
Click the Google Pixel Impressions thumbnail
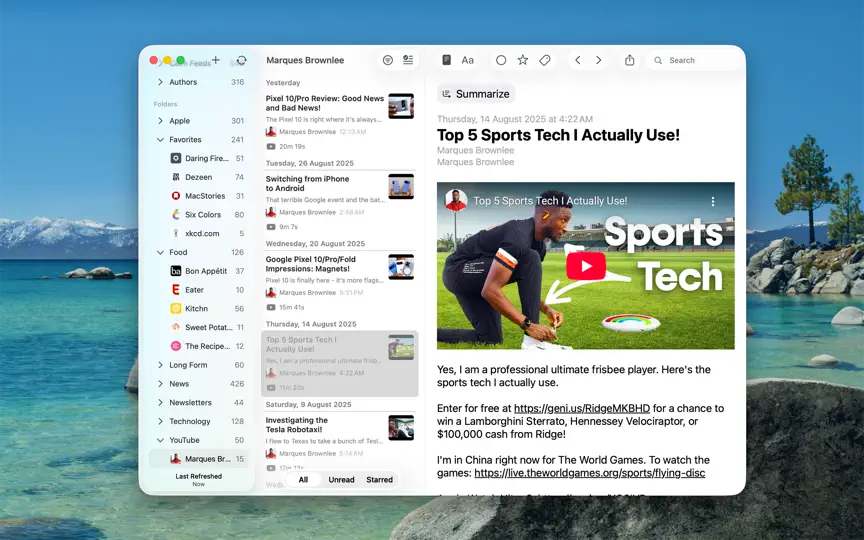click(401, 267)
